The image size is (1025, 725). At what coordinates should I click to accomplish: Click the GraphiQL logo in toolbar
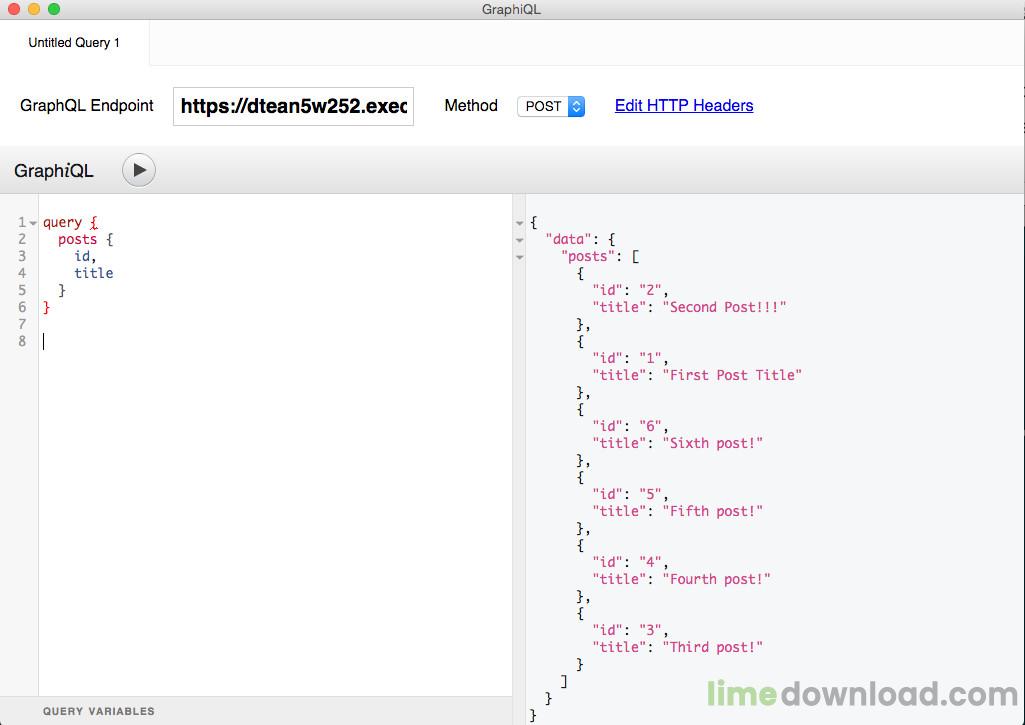click(x=54, y=171)
